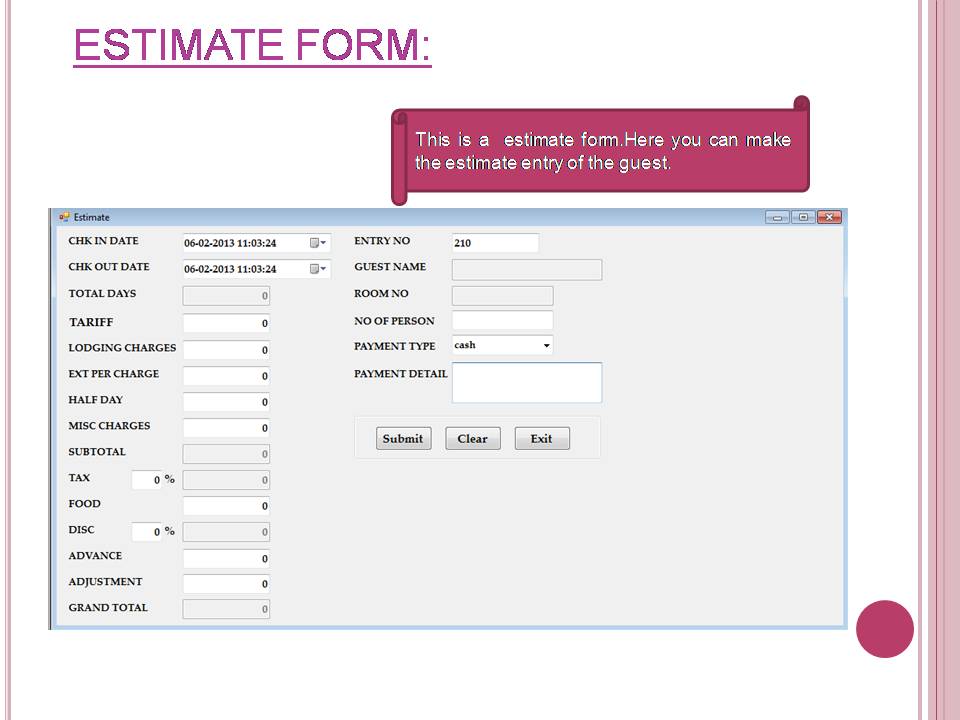Click the TARIFF input field

coord(226,323)
